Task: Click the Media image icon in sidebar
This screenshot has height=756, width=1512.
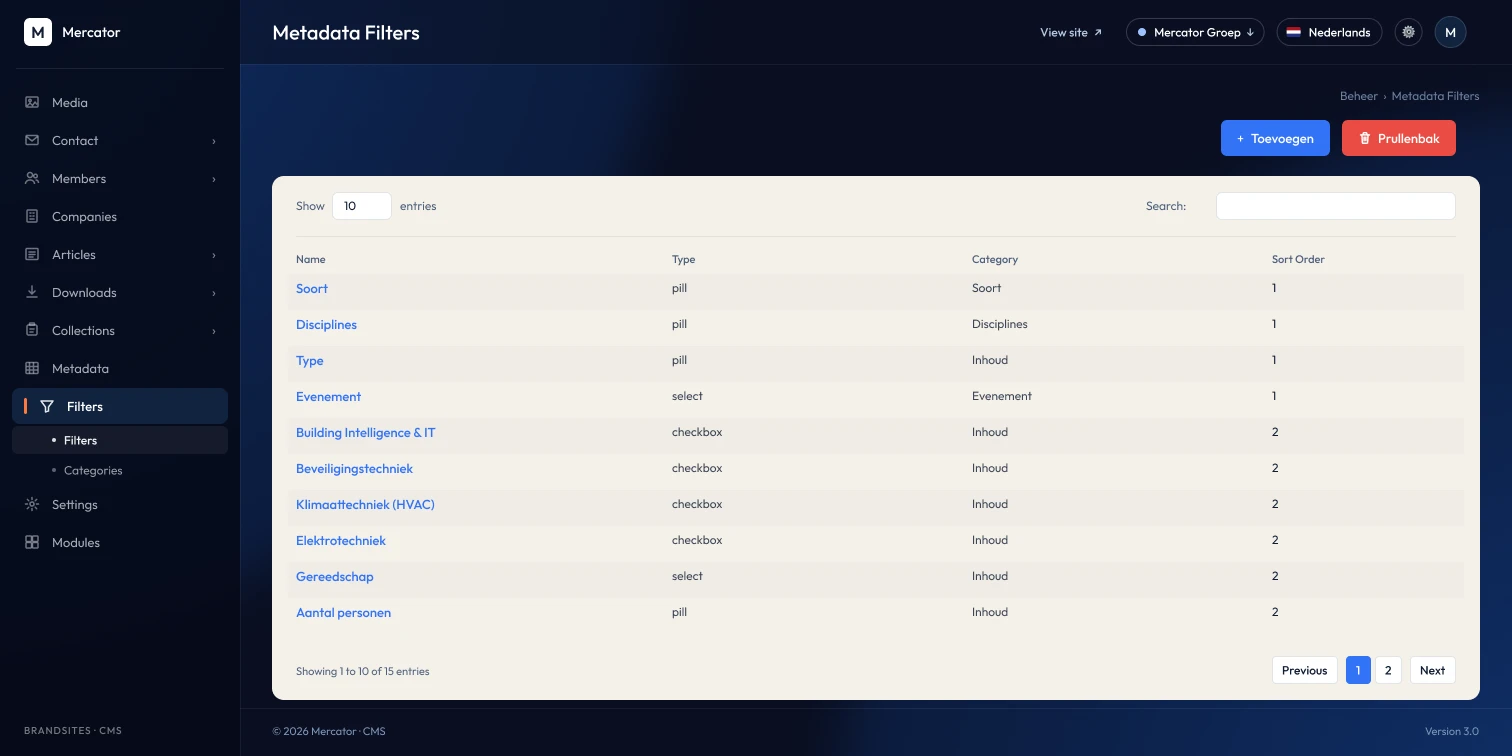Action: (32, 102)
